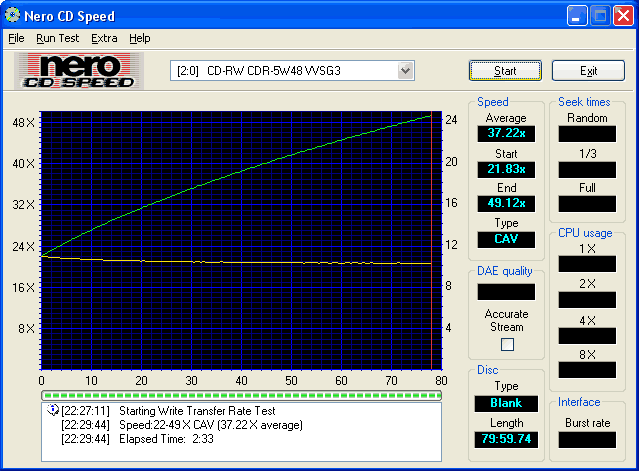
Task: Click the green transfer rate curve
Action: point(241,171)
